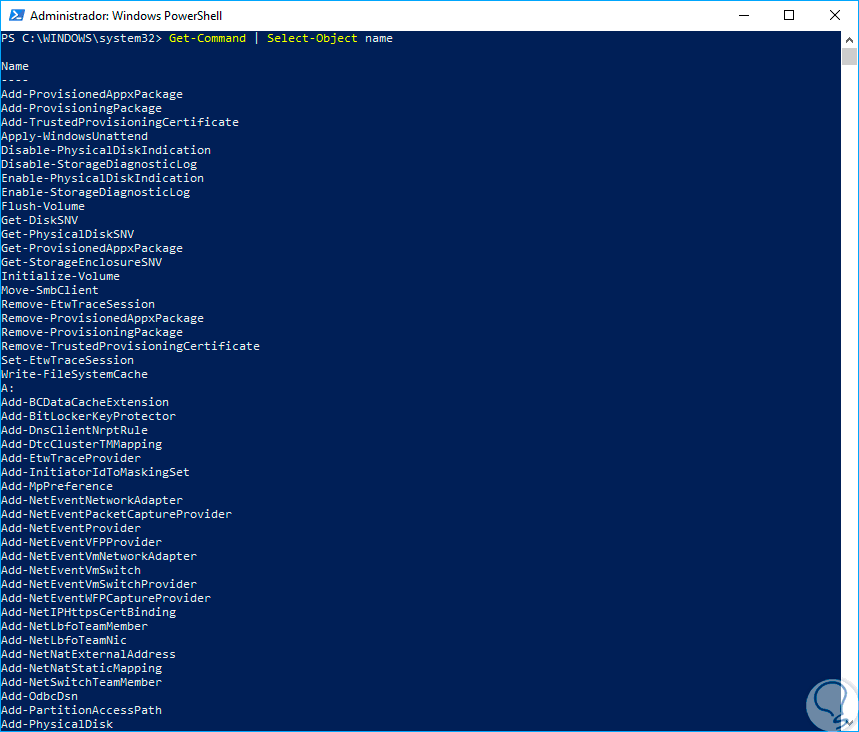
Task: Click 'Remove-EtwTraceSession' line
Action: pyautogui.click(x=78, y=304)
